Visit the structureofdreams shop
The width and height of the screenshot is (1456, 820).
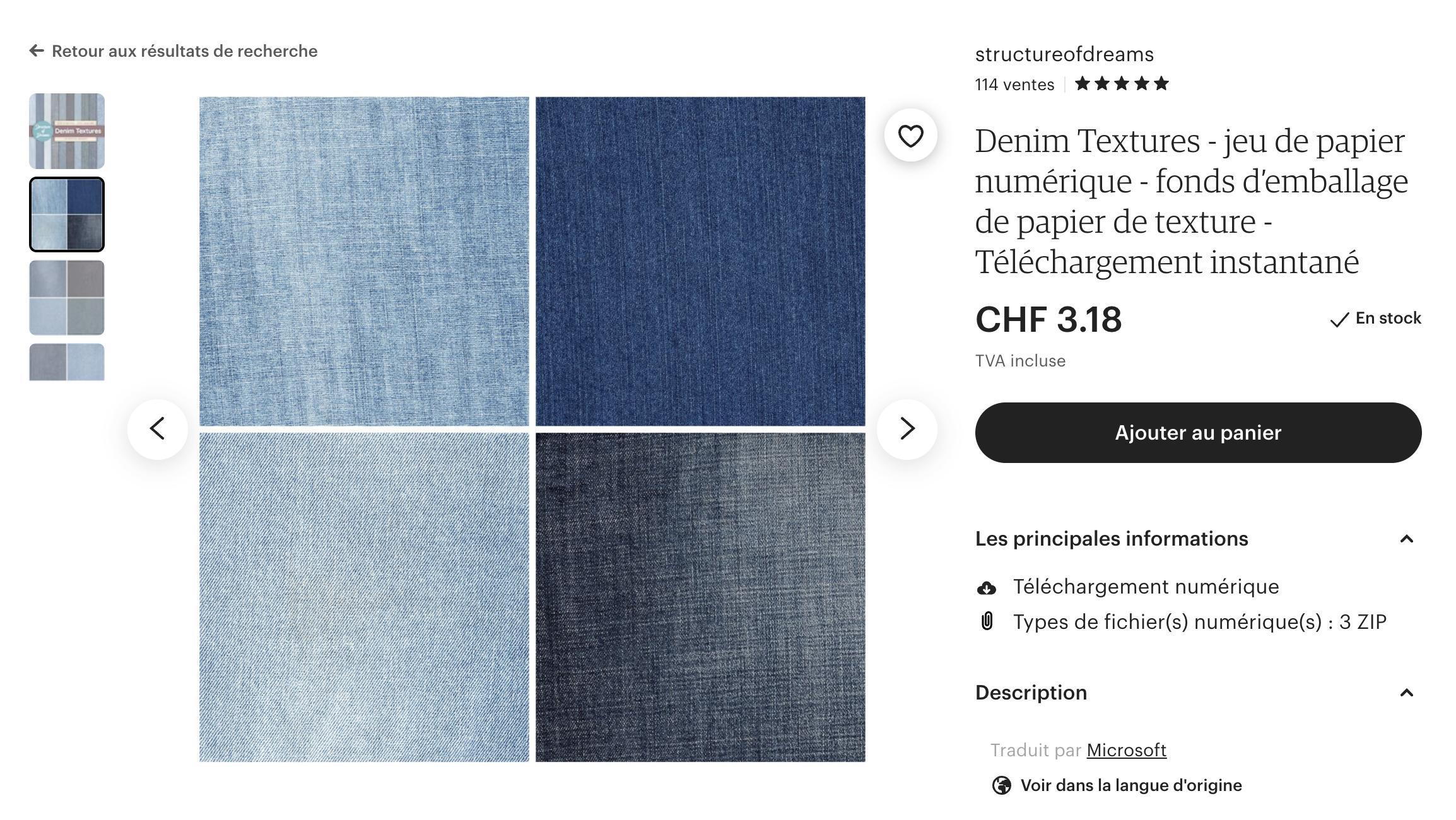1064,54
